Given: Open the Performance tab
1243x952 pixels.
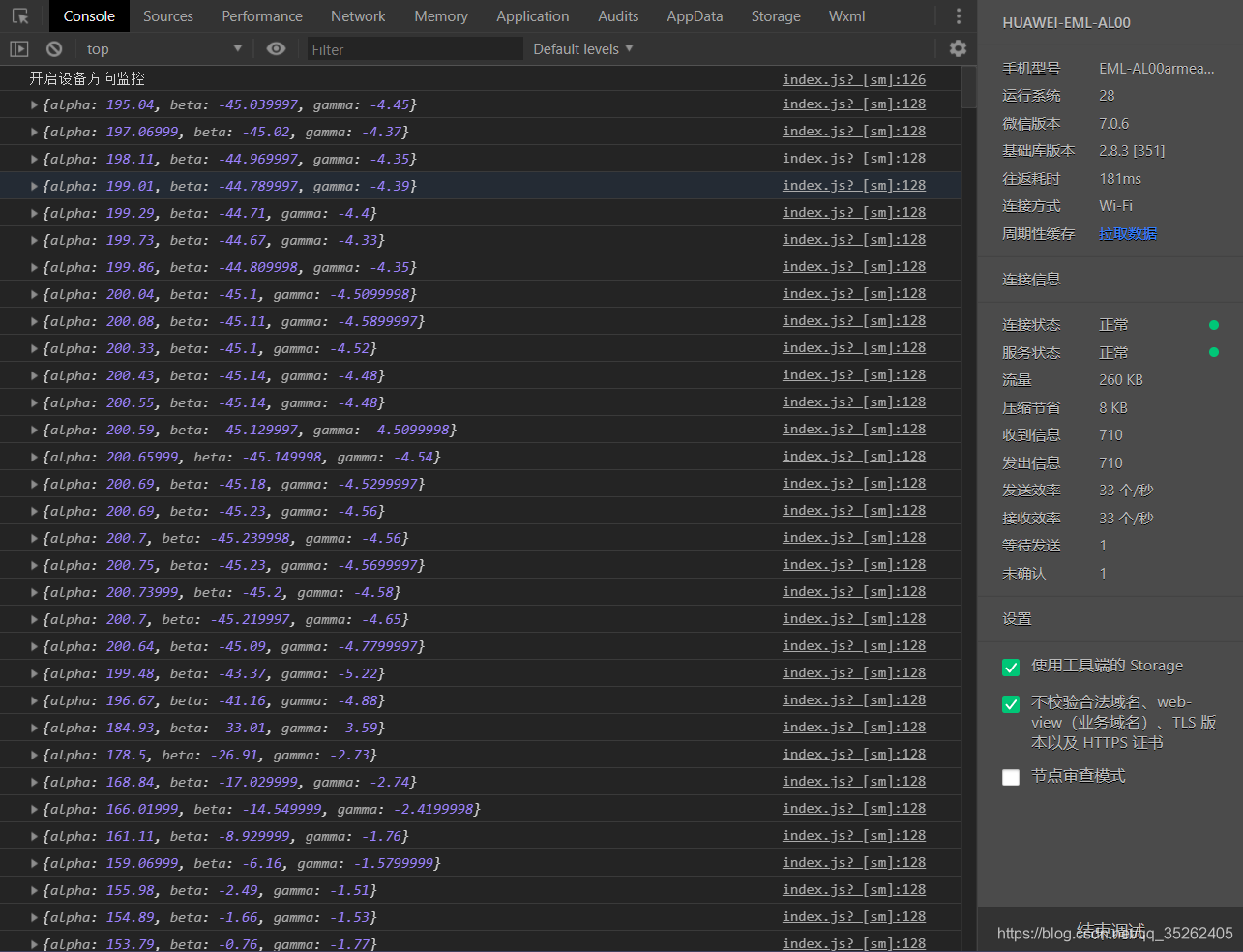Looking at the screenshot, I should 262,16.
